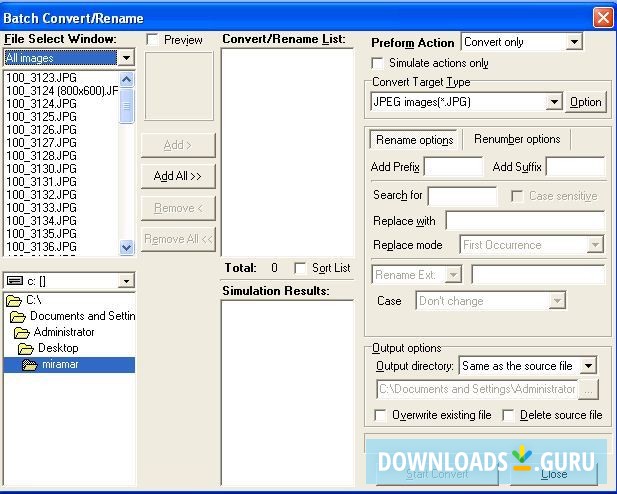617x494 pixels.
Task: Click the Add All >> button
Action: [x=178, y=176]
